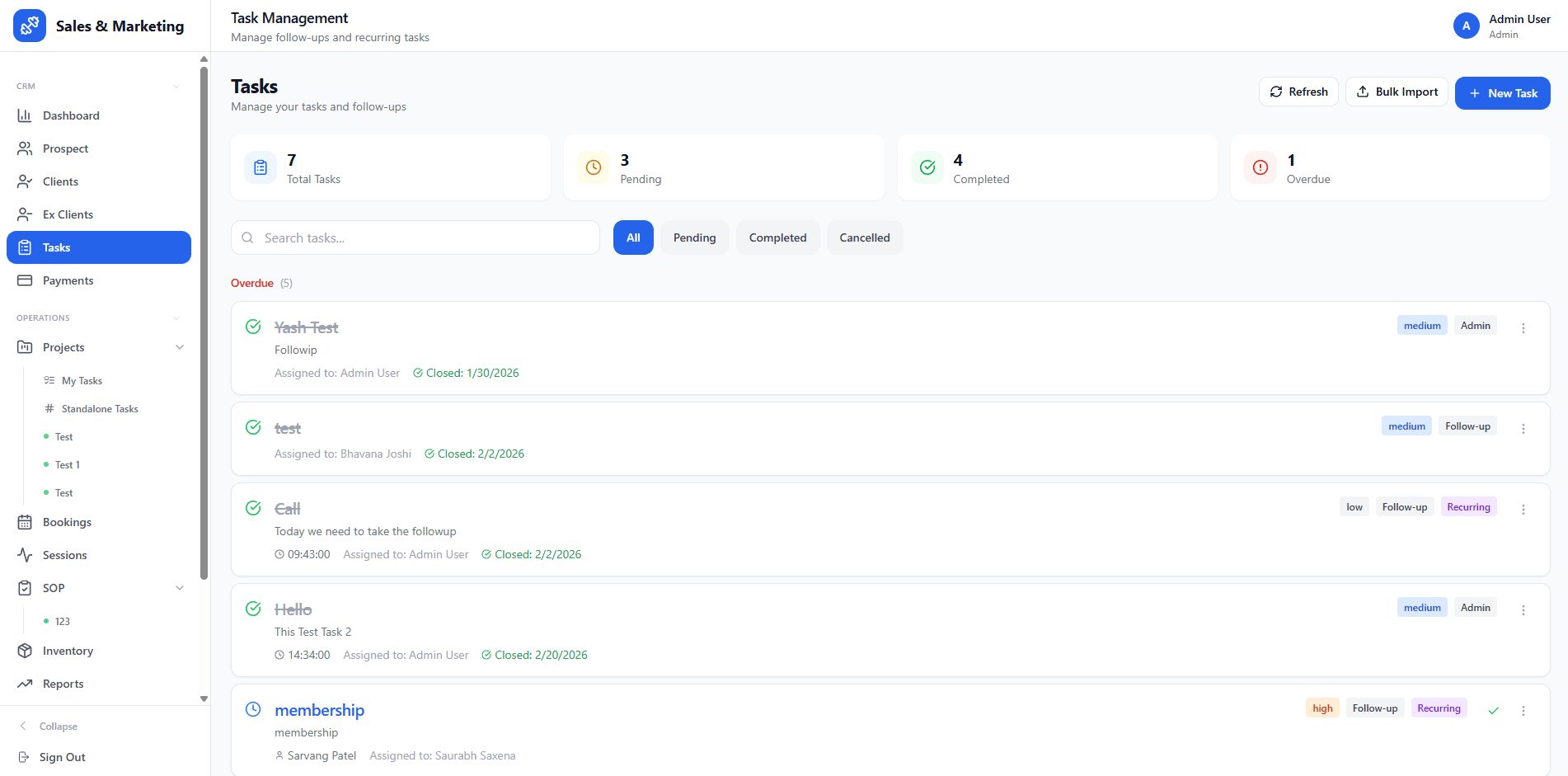Open three-dot menu for Call task

pyautogui.click(x=1523, y=510)
